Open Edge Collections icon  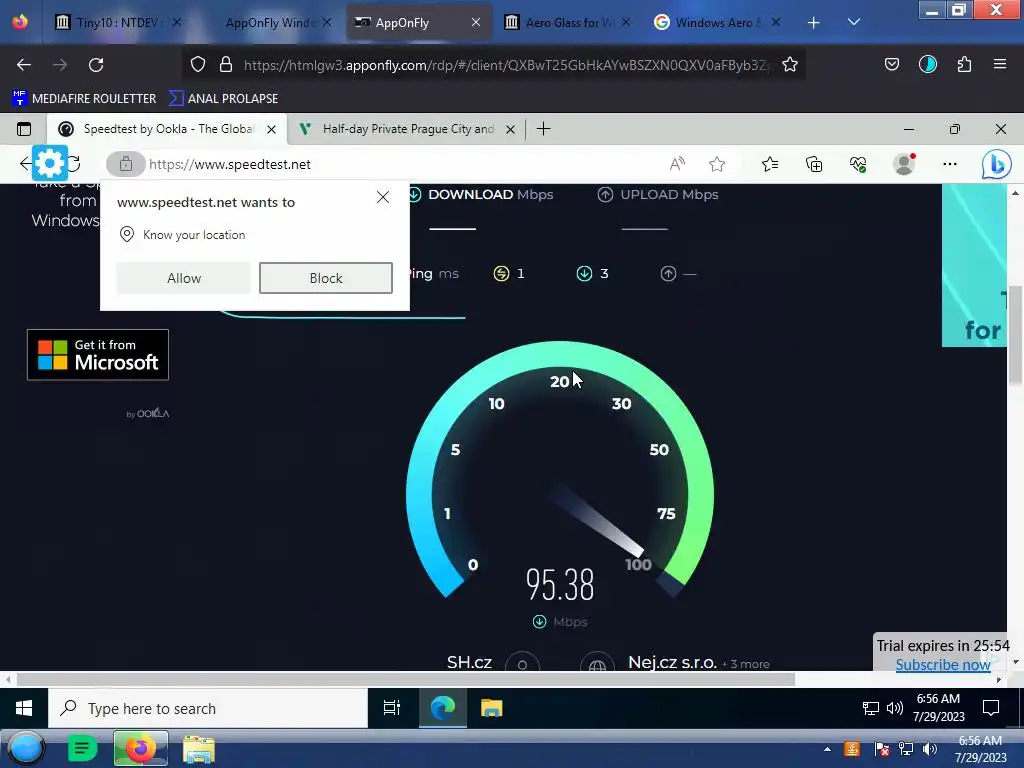[814, 165]
